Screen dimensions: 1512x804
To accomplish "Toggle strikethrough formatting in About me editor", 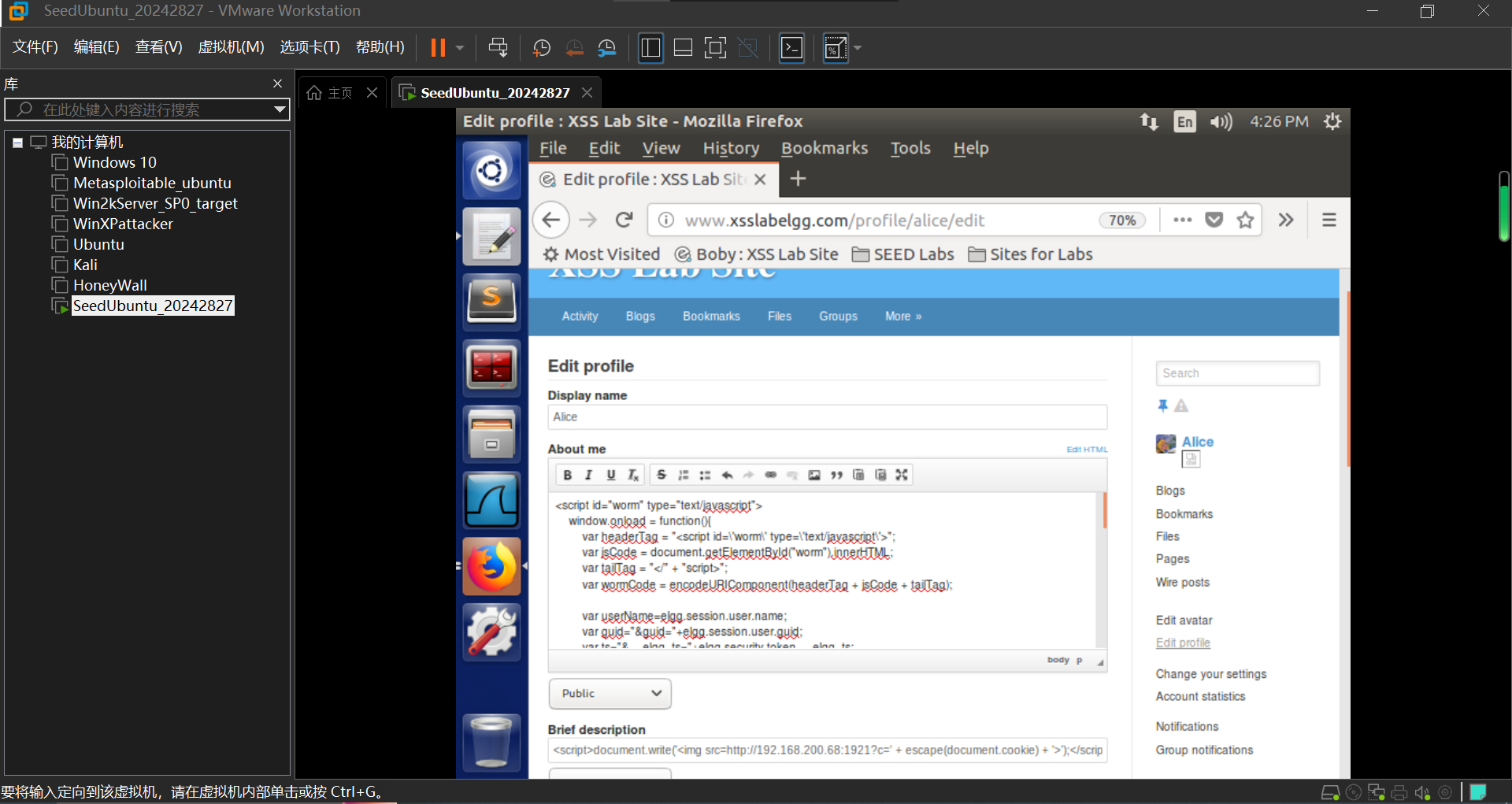I will point(661,475).
